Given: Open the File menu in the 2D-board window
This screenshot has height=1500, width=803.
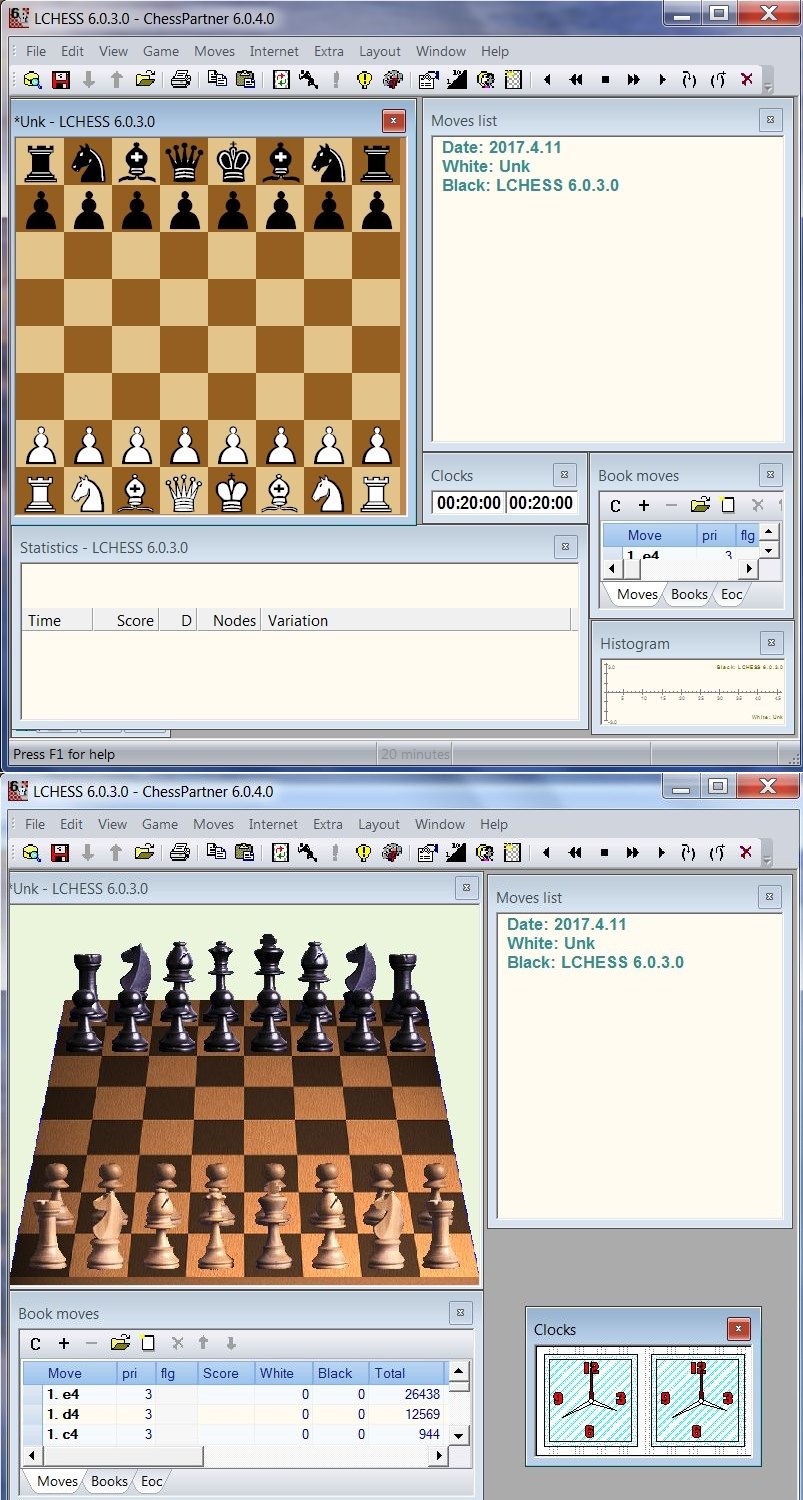Looking at the screenshot, I should click(x=36, y=51).
